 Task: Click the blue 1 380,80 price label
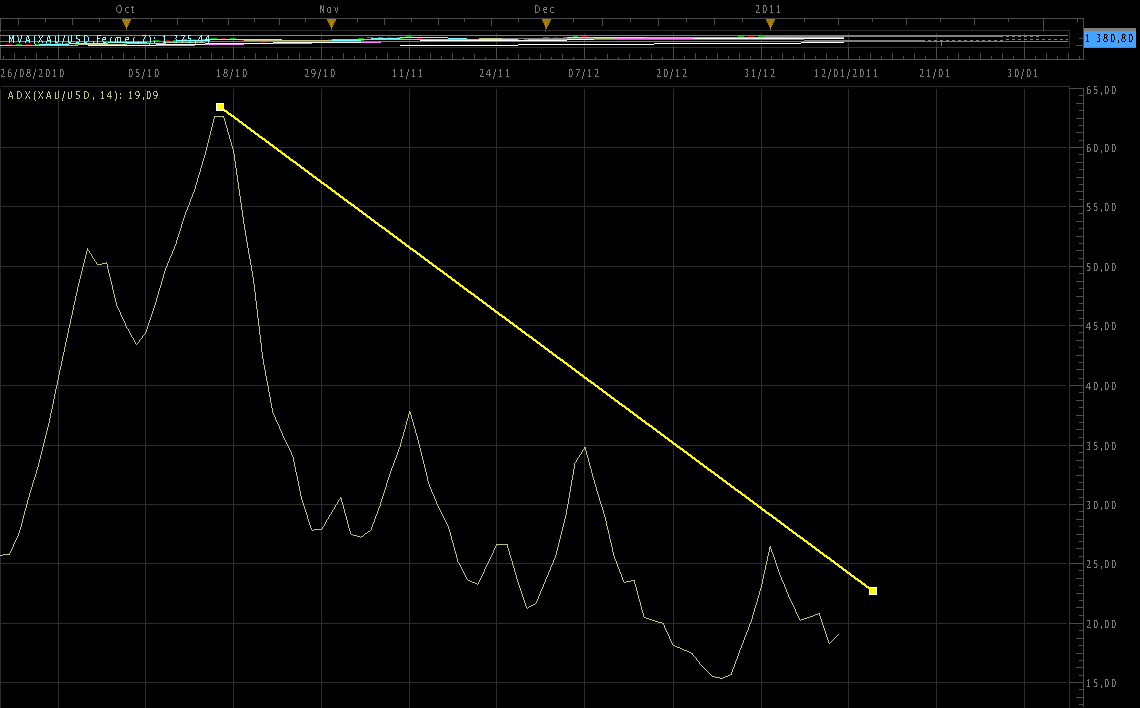click(1109, 38)
